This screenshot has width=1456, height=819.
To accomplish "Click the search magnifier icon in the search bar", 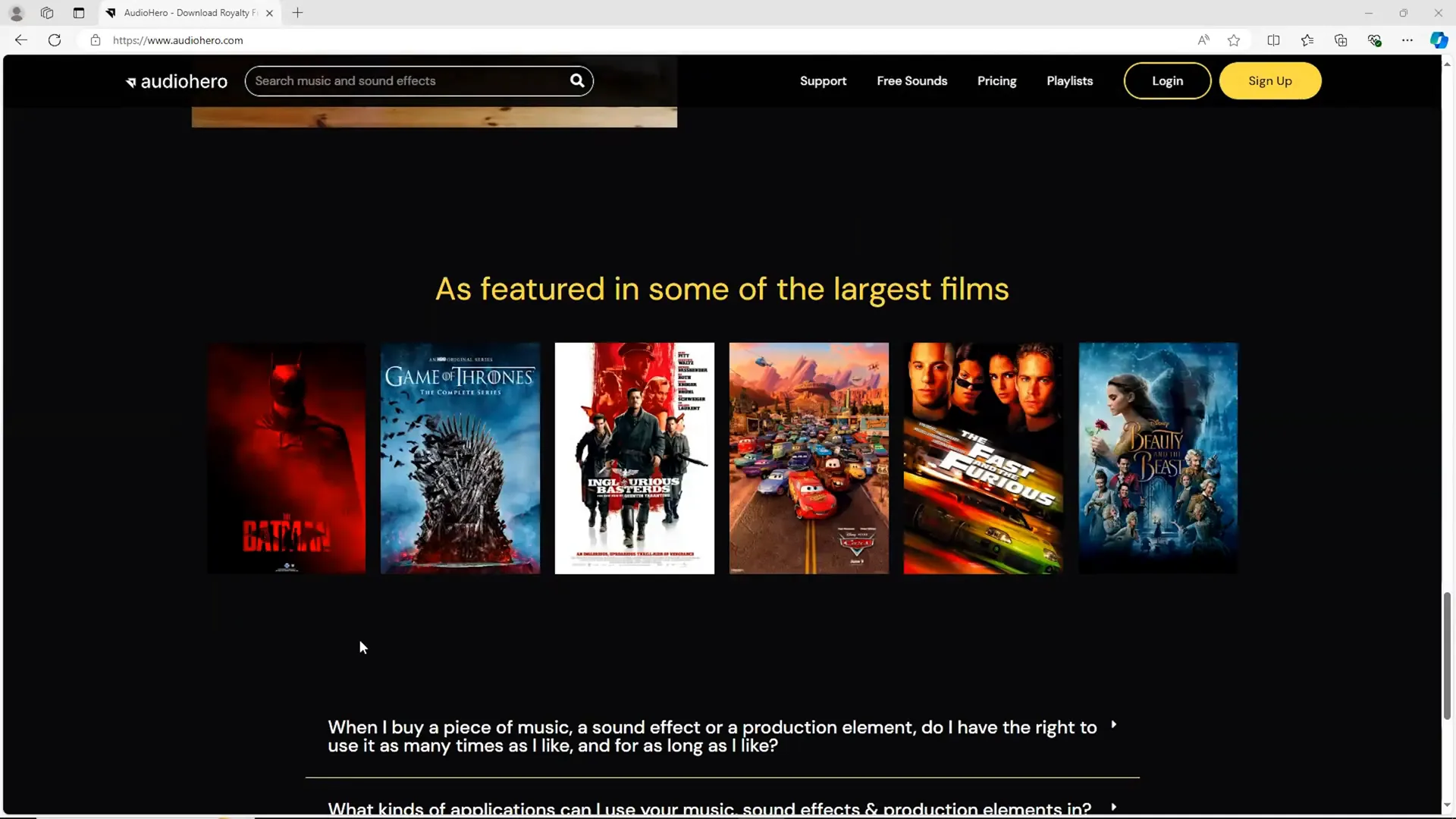I will coord(577,80).
